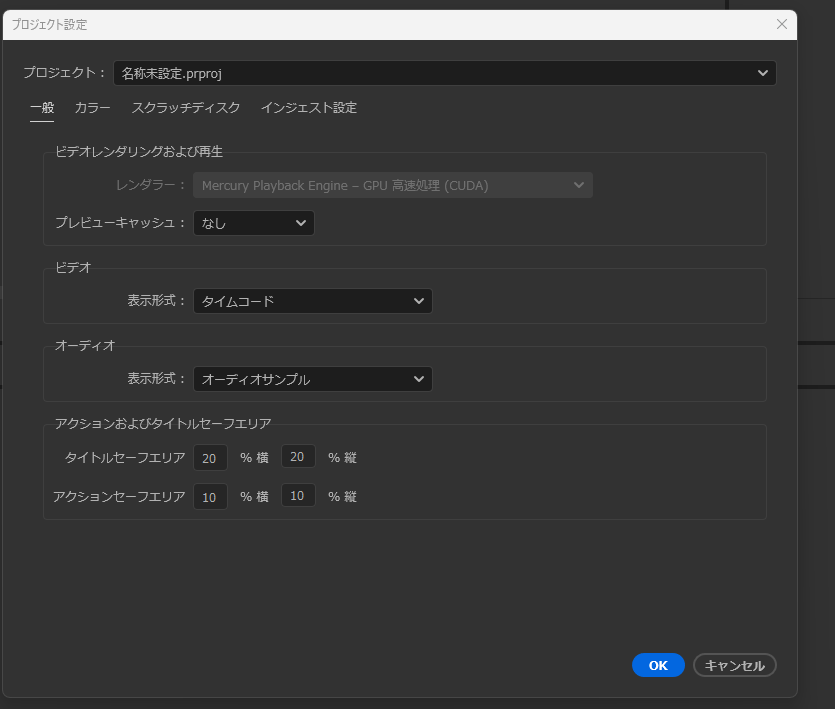Click the キャンセル button
835x709 pixels.
pyautogui.click(x=735, y=665)
